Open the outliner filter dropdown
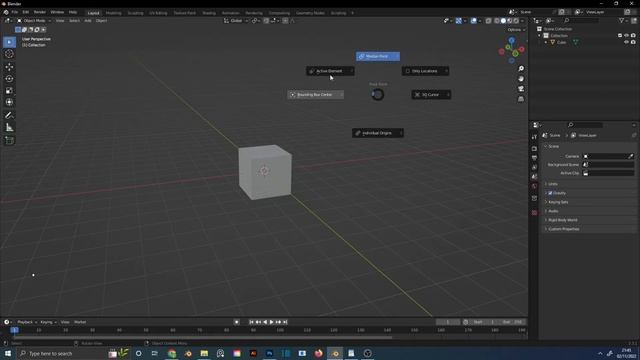 [x=623, y=20]
